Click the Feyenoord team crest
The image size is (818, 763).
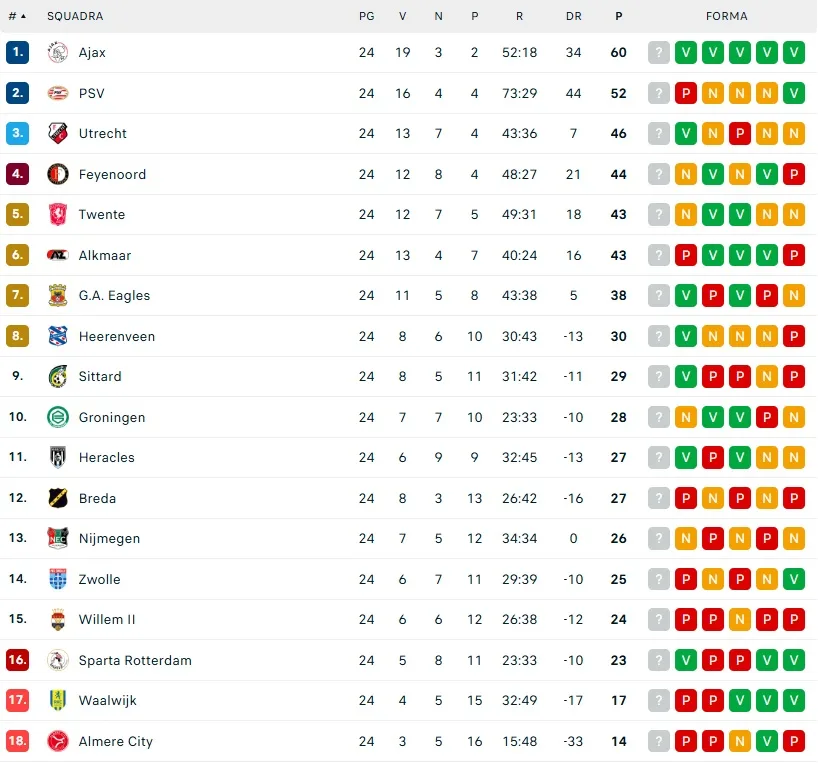coord(57,174)
